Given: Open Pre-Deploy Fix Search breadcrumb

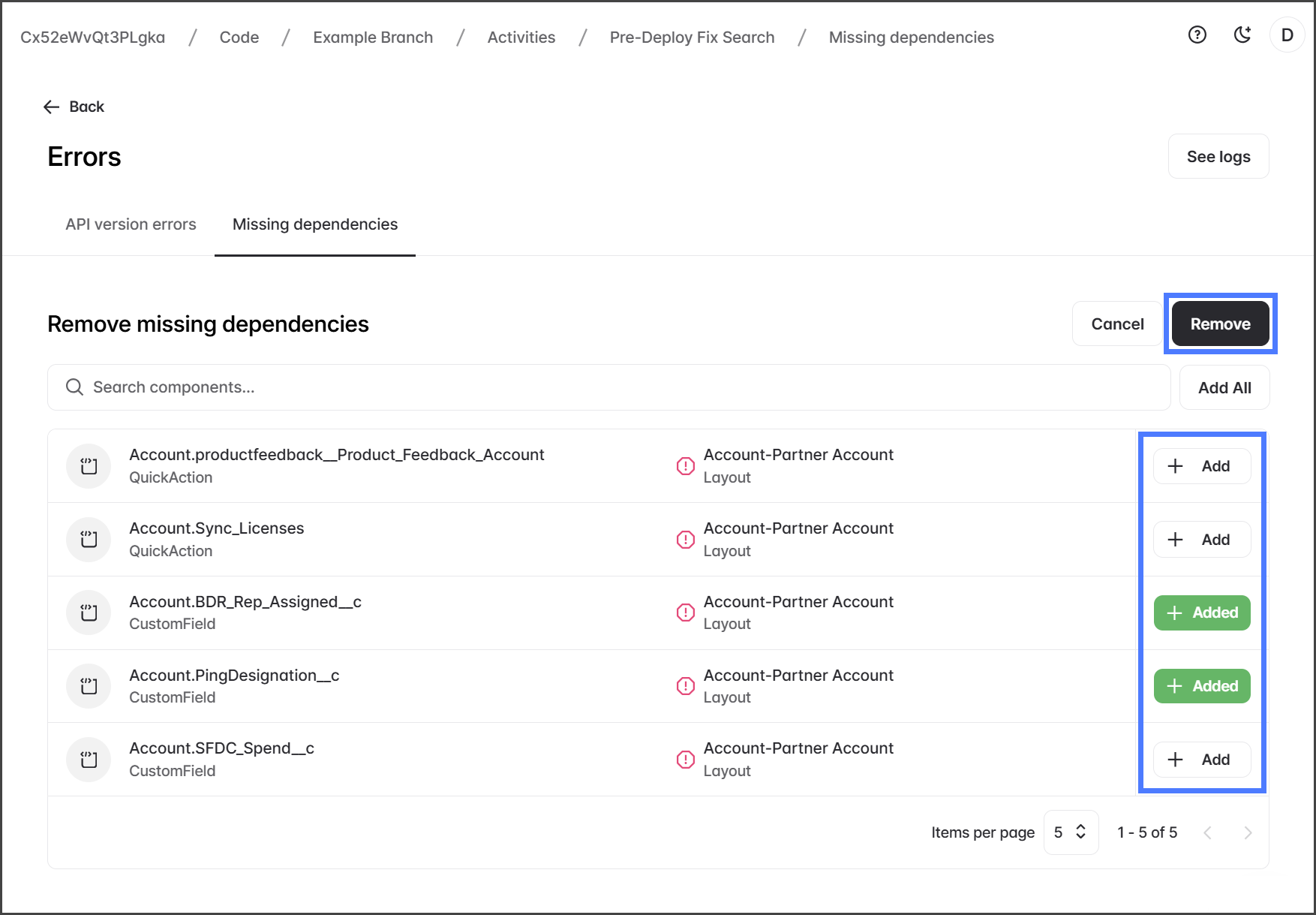Looking at the screenshot, I should (x=692, y=38).
